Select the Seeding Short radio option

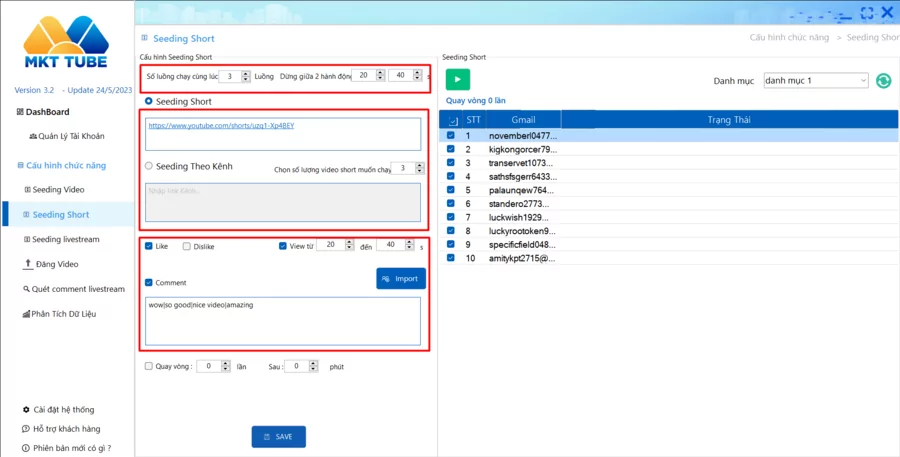click(x=149, y=101)
